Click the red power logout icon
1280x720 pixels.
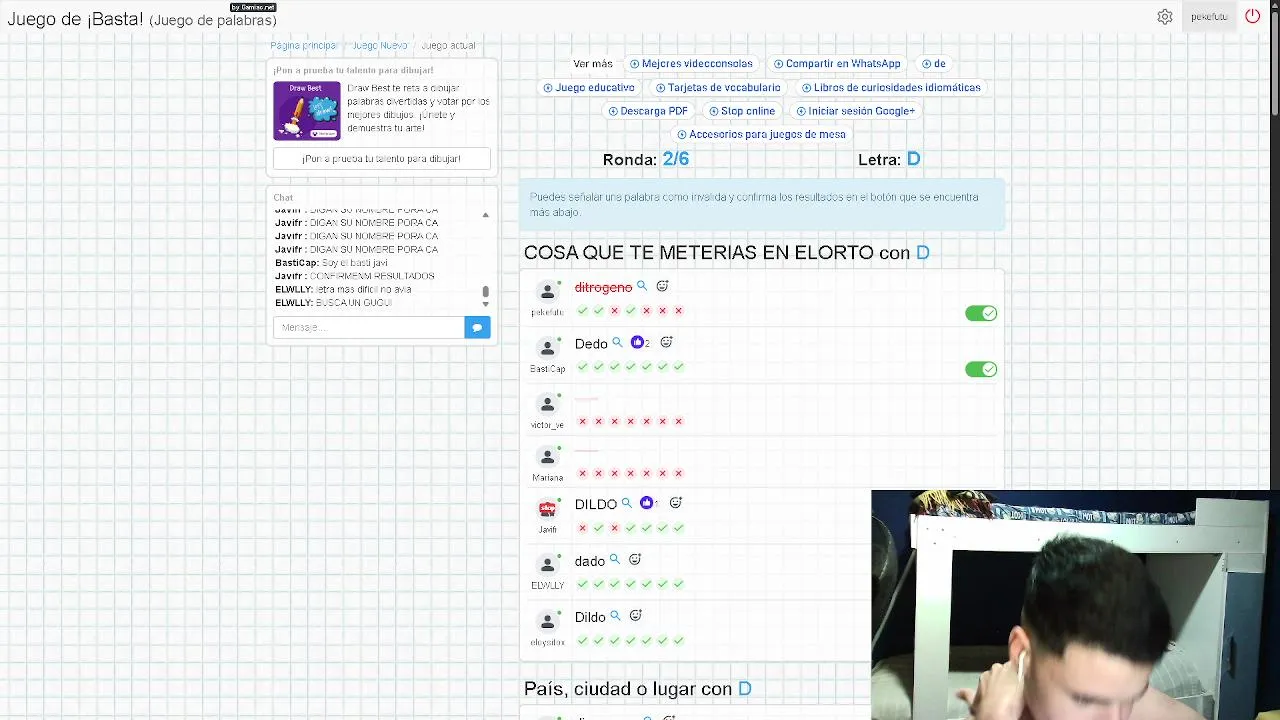[1252, 17]
